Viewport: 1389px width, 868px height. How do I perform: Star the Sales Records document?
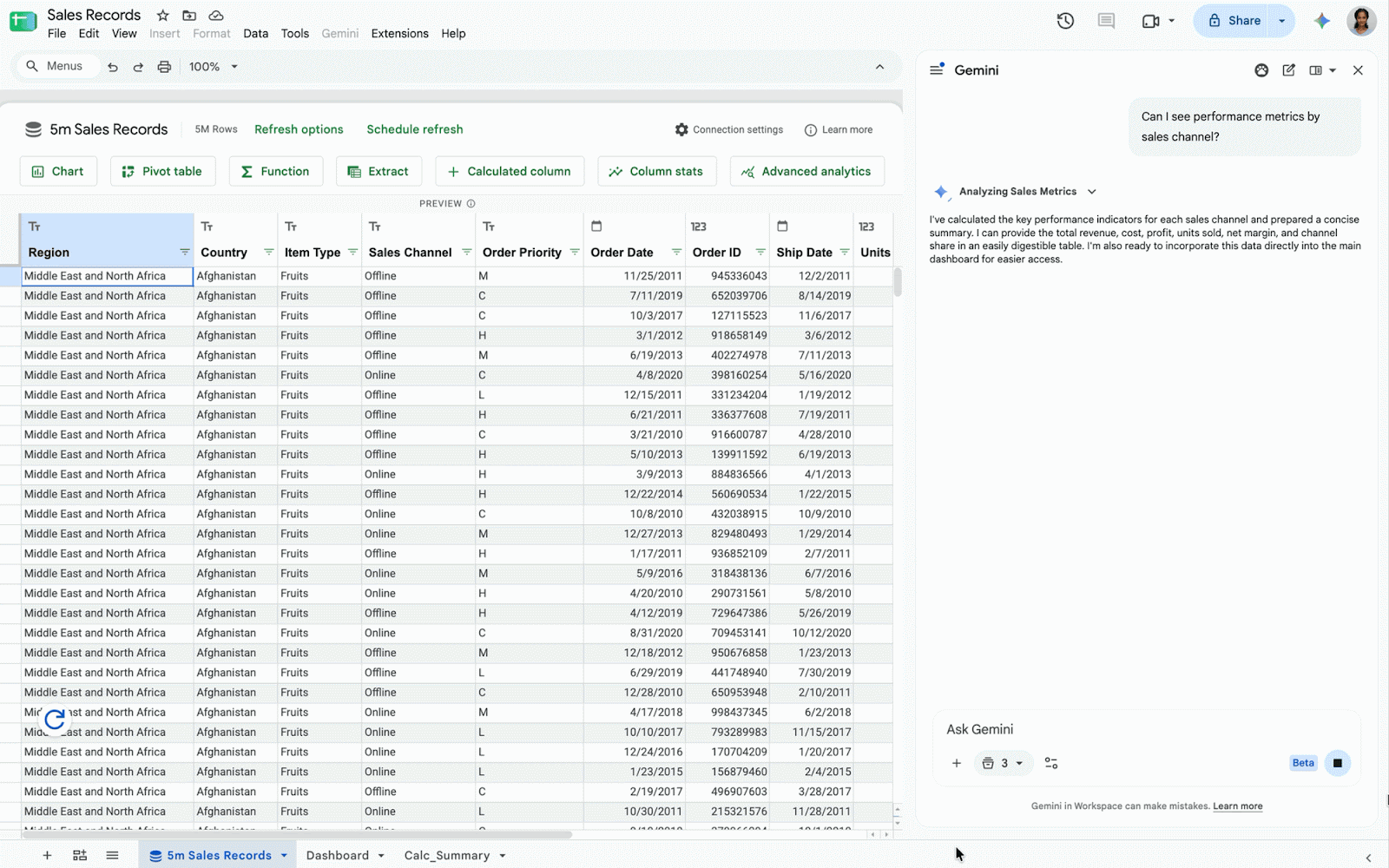coord(162,15)
